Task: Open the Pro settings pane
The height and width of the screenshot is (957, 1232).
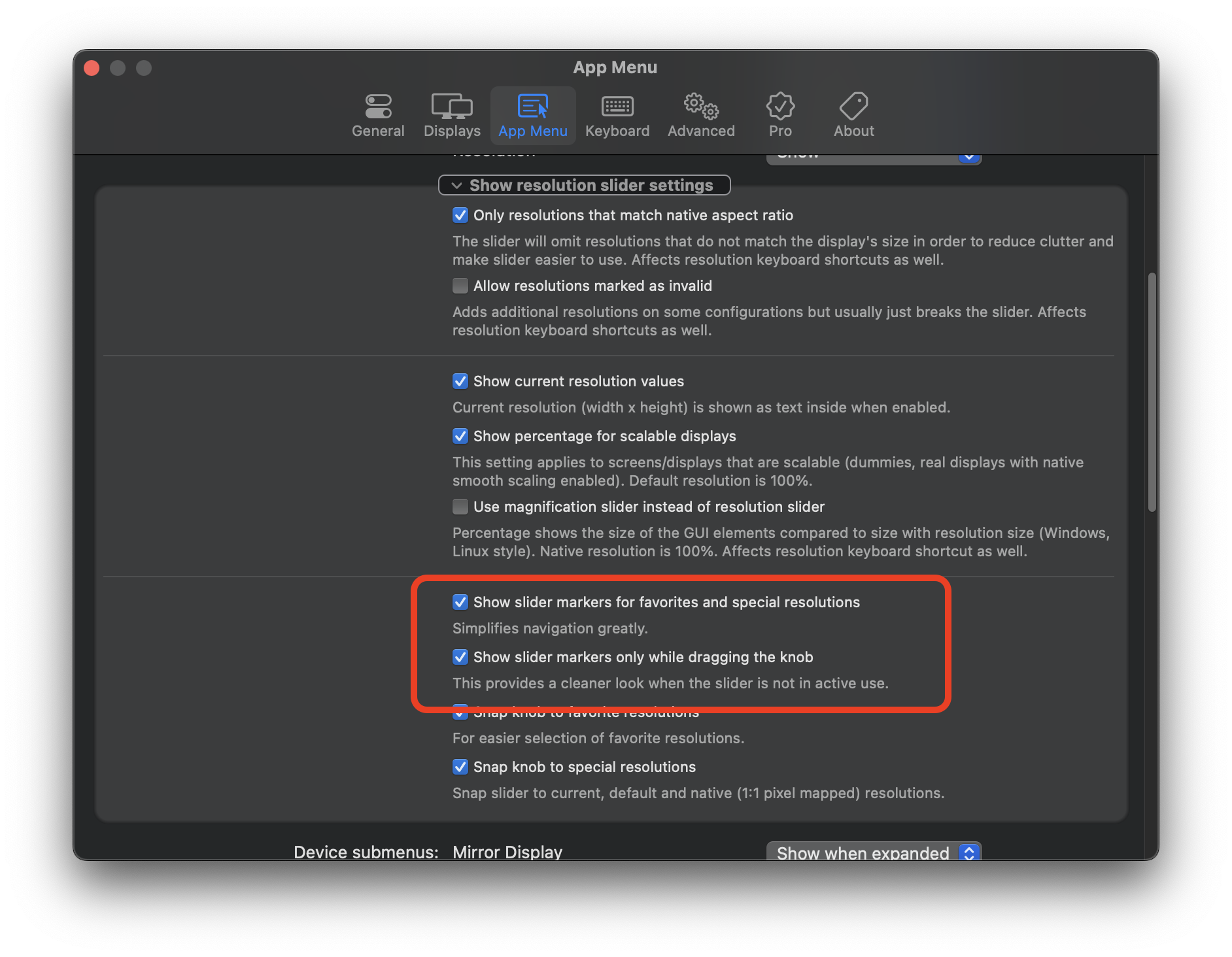Action: click(x=780, y=114)
